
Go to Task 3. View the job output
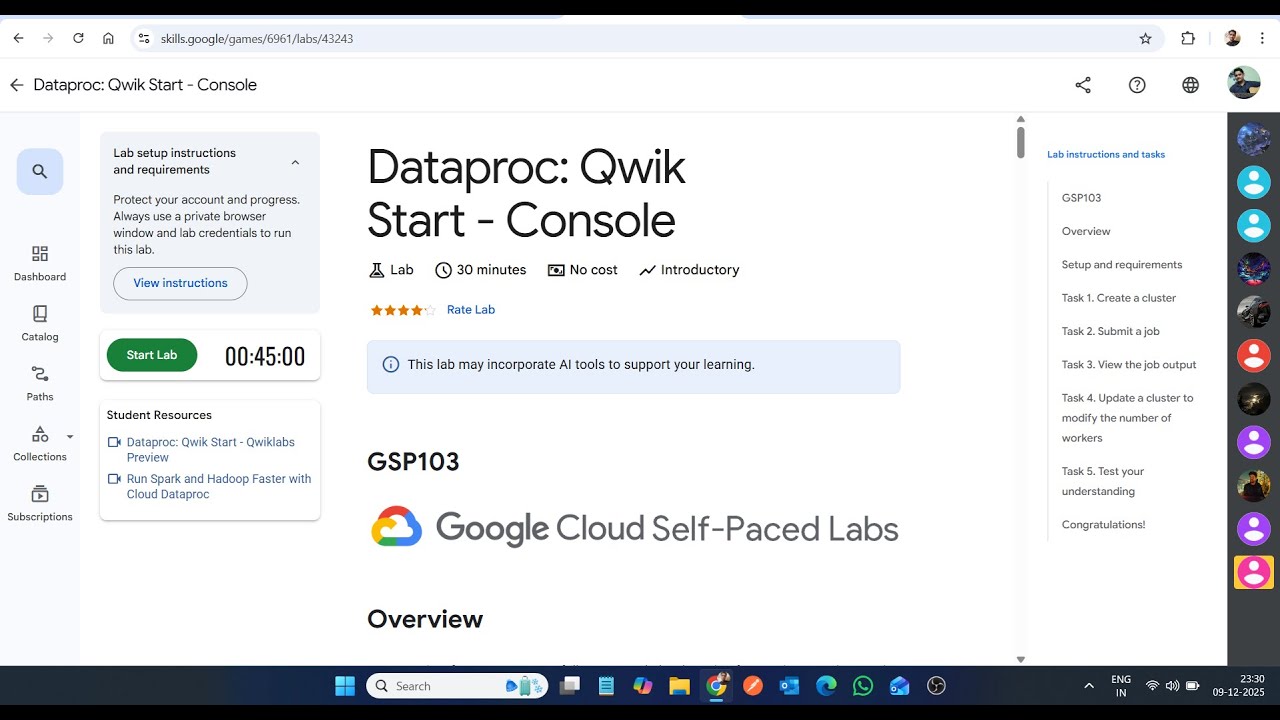click(x=1129, y=365)
